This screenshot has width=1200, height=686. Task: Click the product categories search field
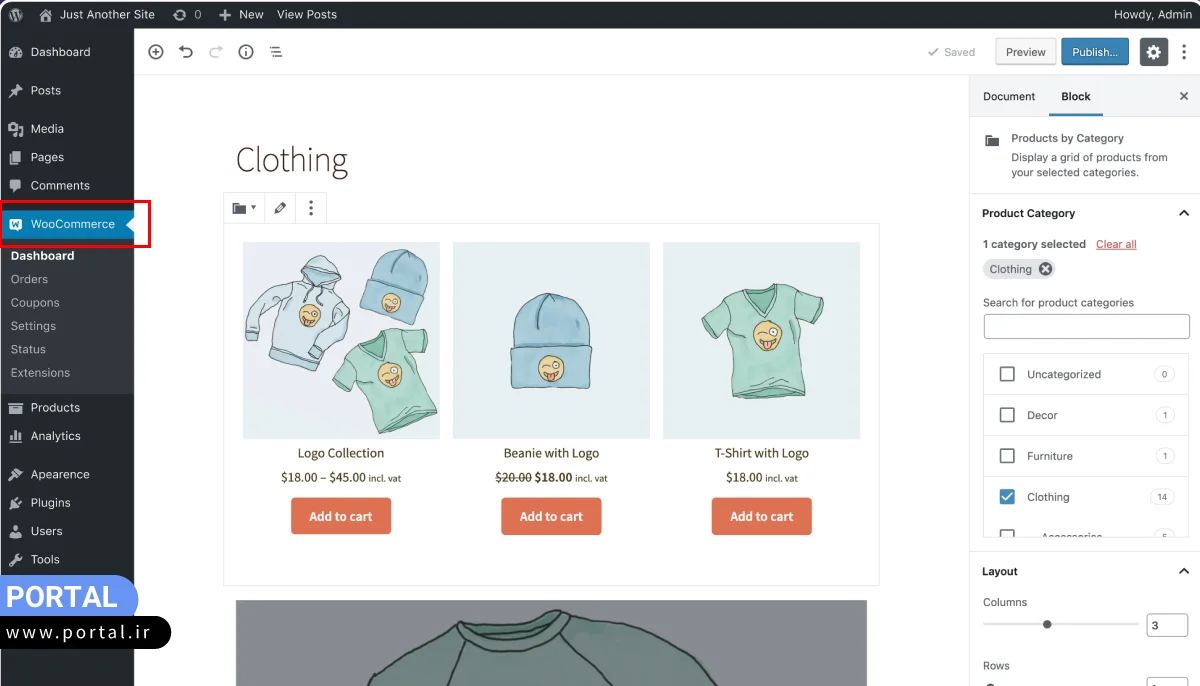pyautogui.click(x=1086, y=326)
